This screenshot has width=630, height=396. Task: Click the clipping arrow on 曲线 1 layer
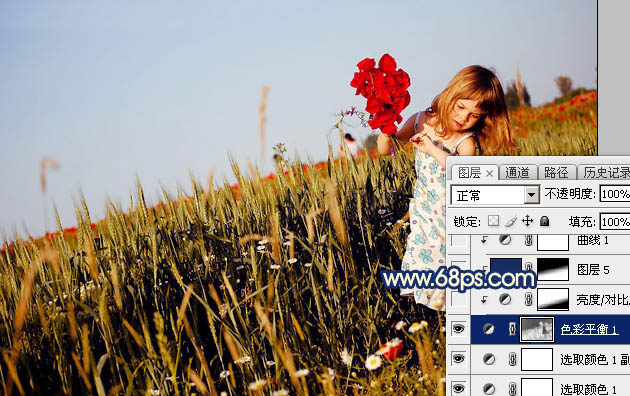[x=484, y=240]
